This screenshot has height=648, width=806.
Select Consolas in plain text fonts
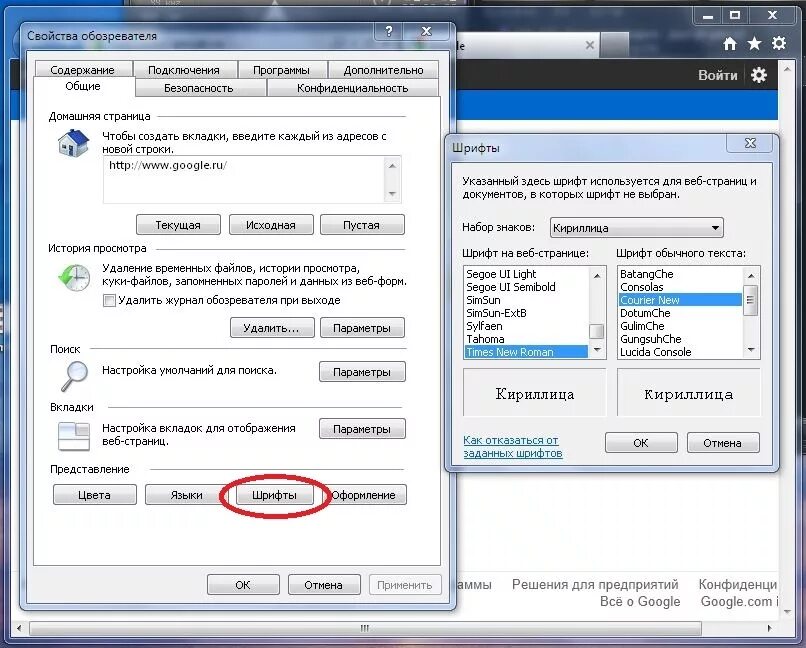coord(680,287)
